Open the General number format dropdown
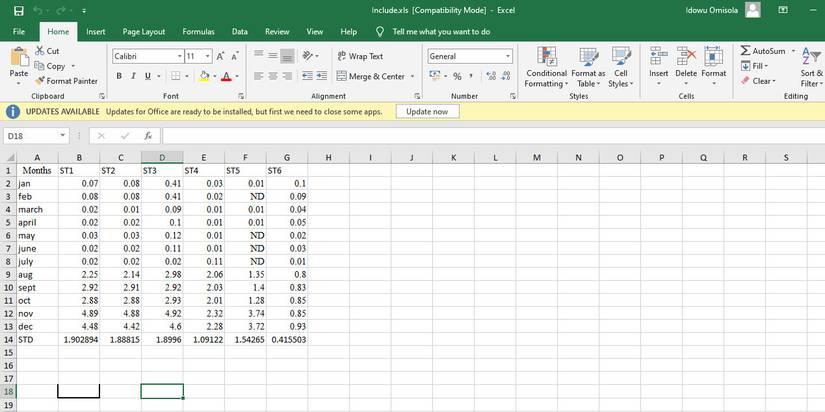Screen dimensions: 825x412 (x=508, y=56)
